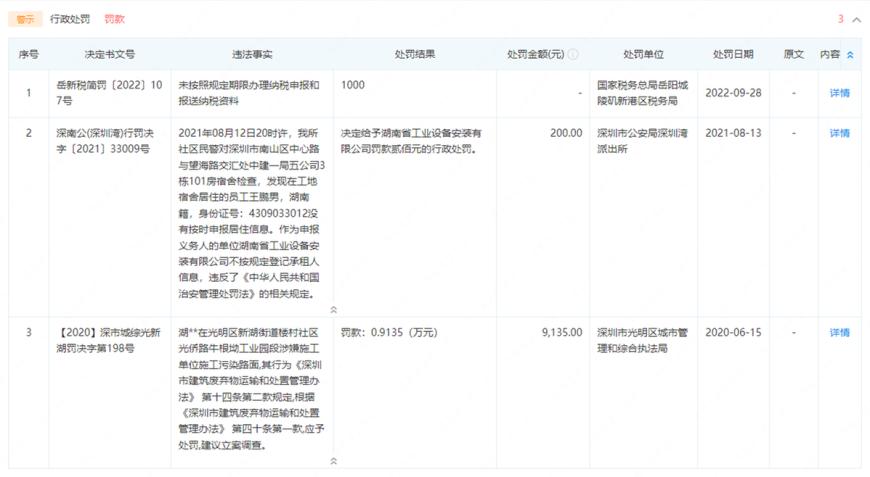Click penalty result 决定给予湖南省工业设备安装有限公司罚款
870x477 pixels.
point(411,141)
